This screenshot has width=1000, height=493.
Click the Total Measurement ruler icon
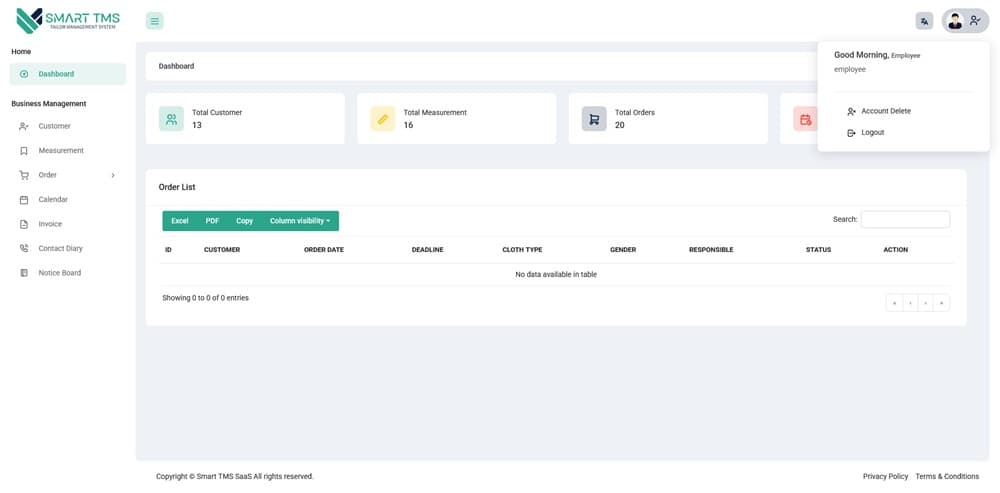(x=382, y=119)
